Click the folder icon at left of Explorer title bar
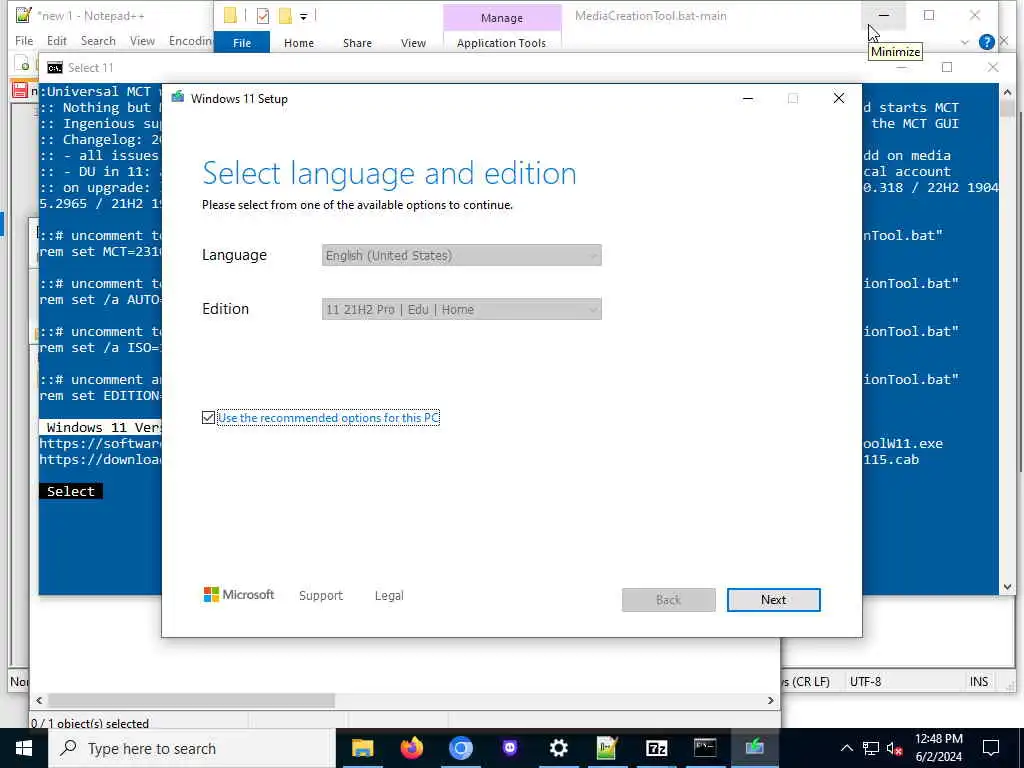The height and width of the screenshot is (768, 1024). (x=230, y=15)
